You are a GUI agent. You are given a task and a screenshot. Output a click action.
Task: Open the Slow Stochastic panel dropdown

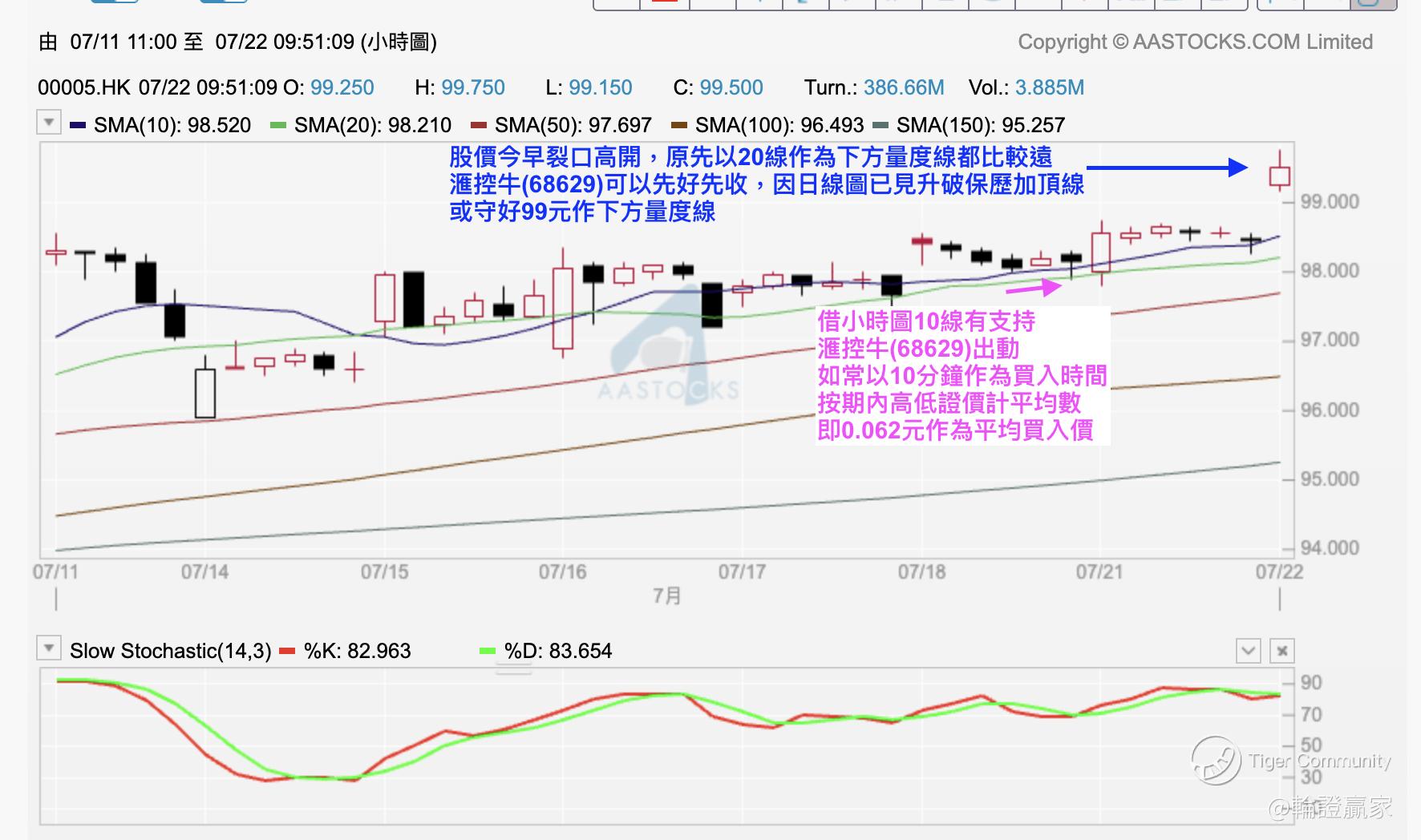pyautogui.click(x=49, y=648)
